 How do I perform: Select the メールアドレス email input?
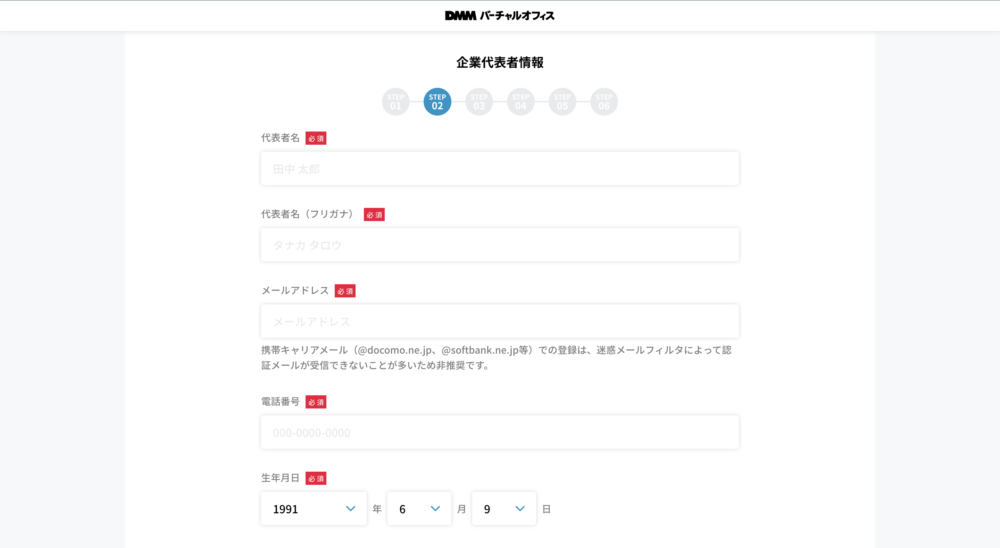500,321
